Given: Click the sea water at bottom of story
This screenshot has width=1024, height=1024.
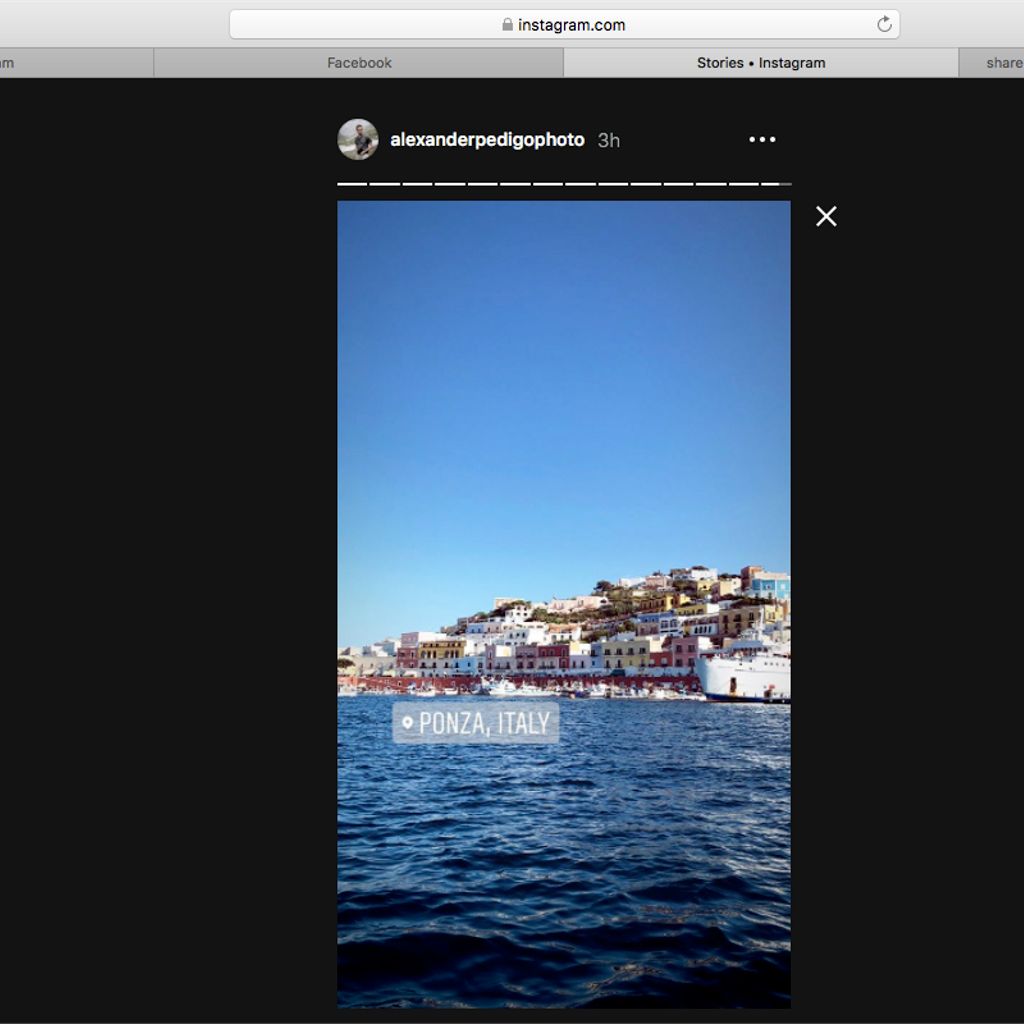Looking at the screenshot, I should [563, 900].
